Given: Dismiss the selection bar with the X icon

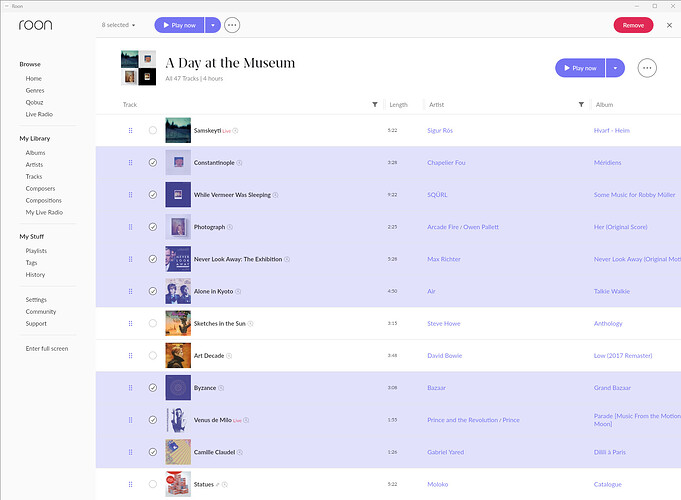Looking at the screenshot, I should [669, 25].
